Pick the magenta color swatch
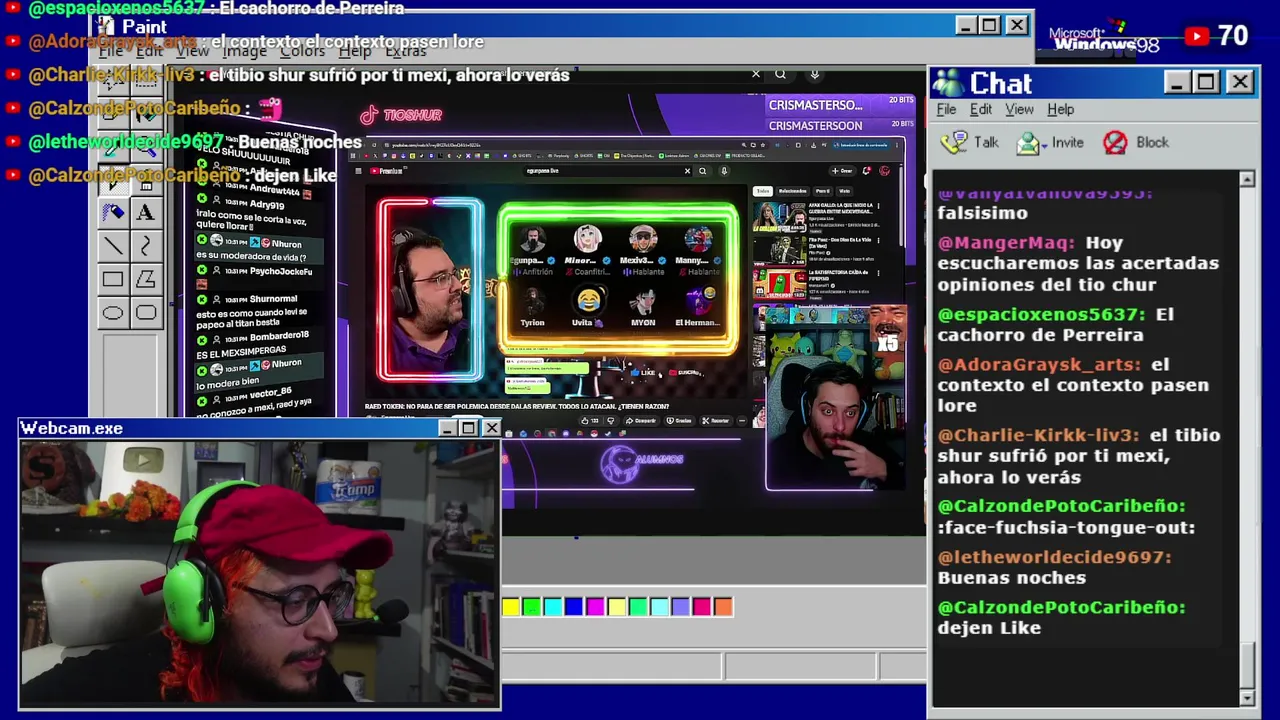 tap(595, 607)
